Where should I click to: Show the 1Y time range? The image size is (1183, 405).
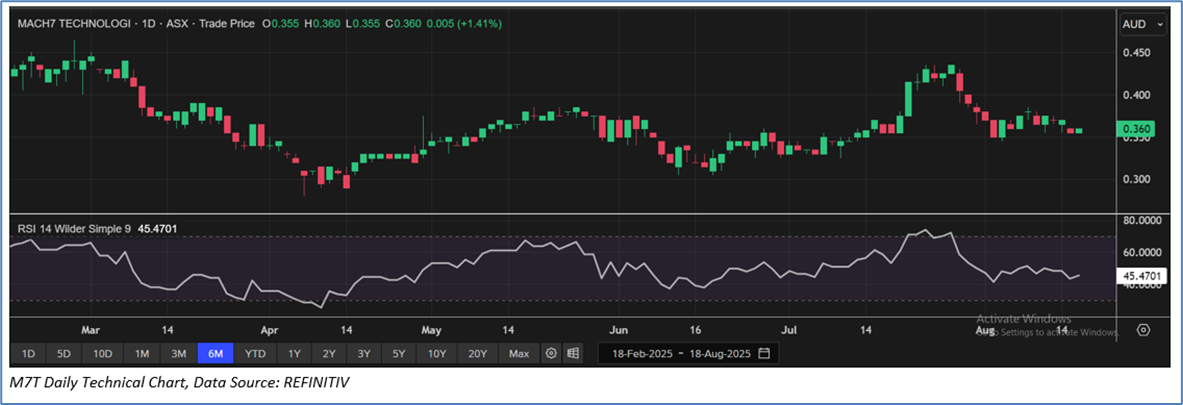click(x=294, y=354)
